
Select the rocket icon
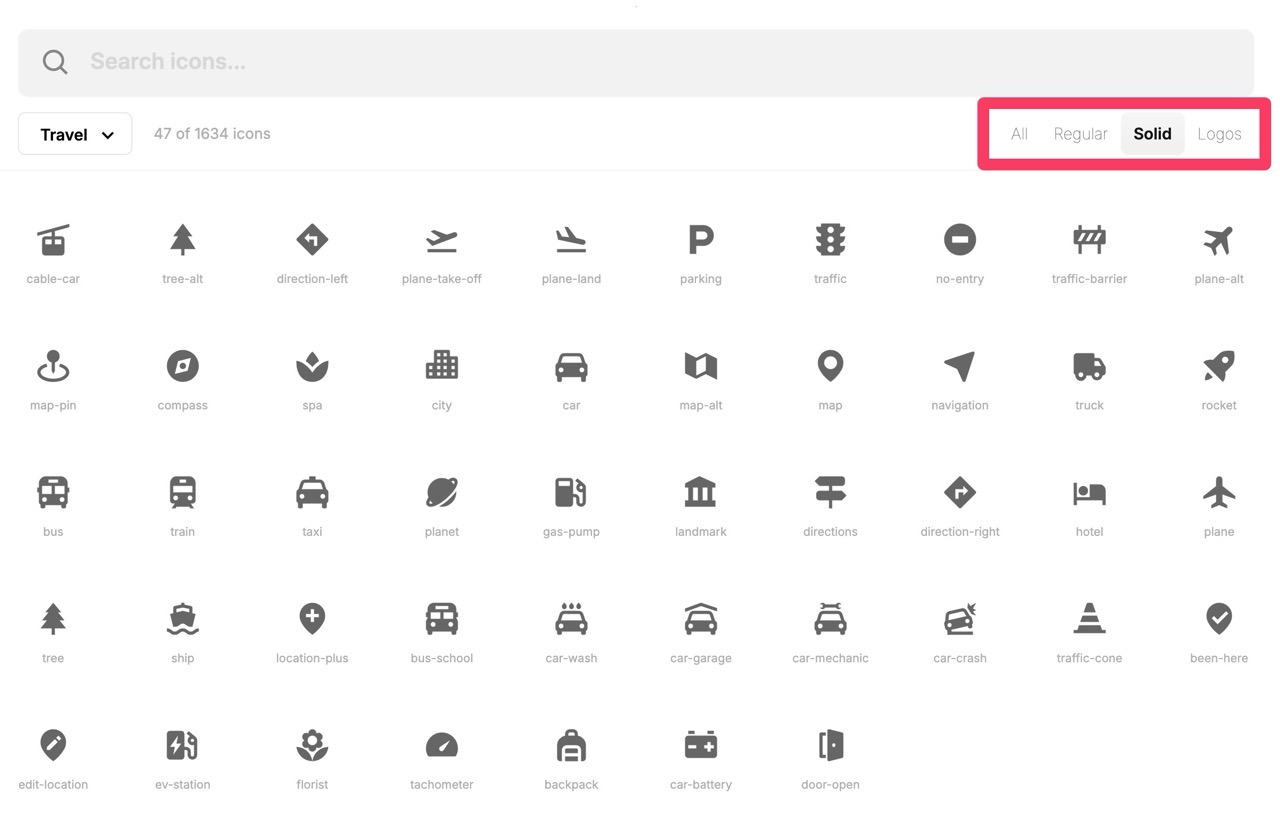click(1219, 366)
